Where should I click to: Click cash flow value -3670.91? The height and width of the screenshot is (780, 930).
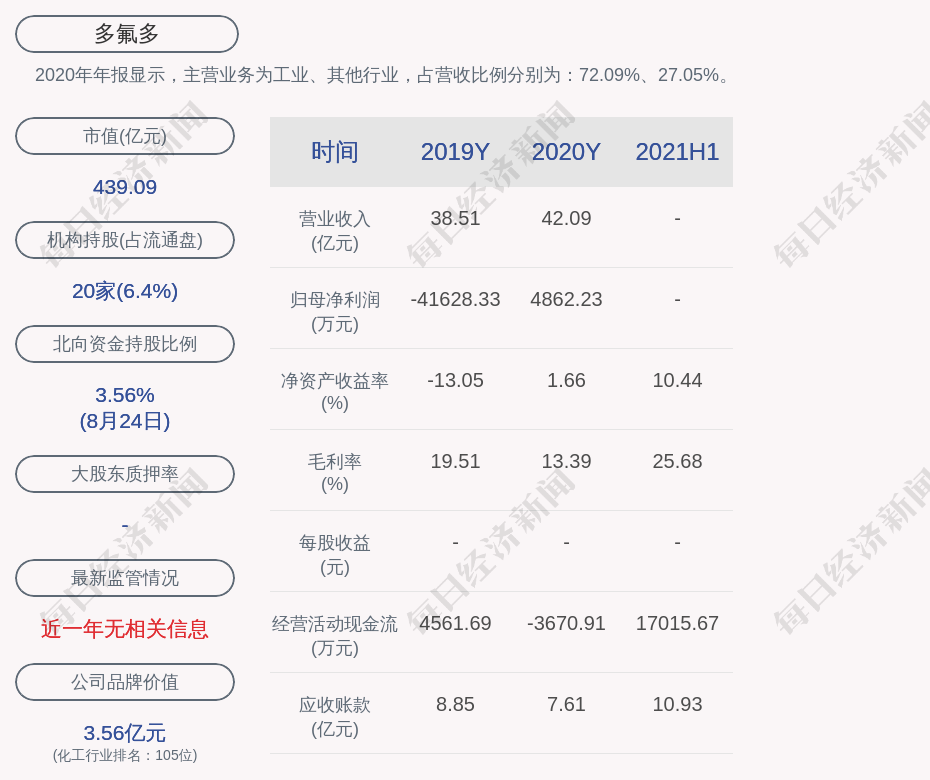[566, 623]
